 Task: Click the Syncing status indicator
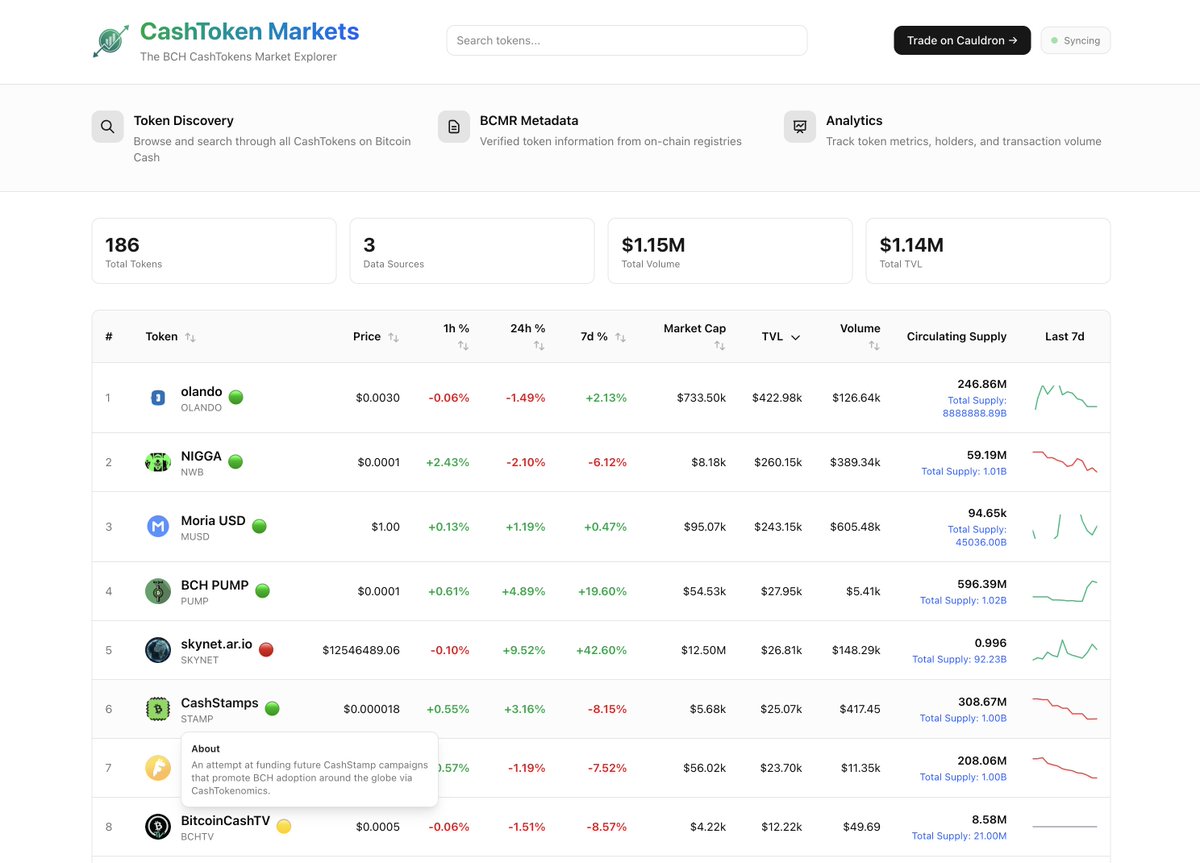click(1075, 41)
